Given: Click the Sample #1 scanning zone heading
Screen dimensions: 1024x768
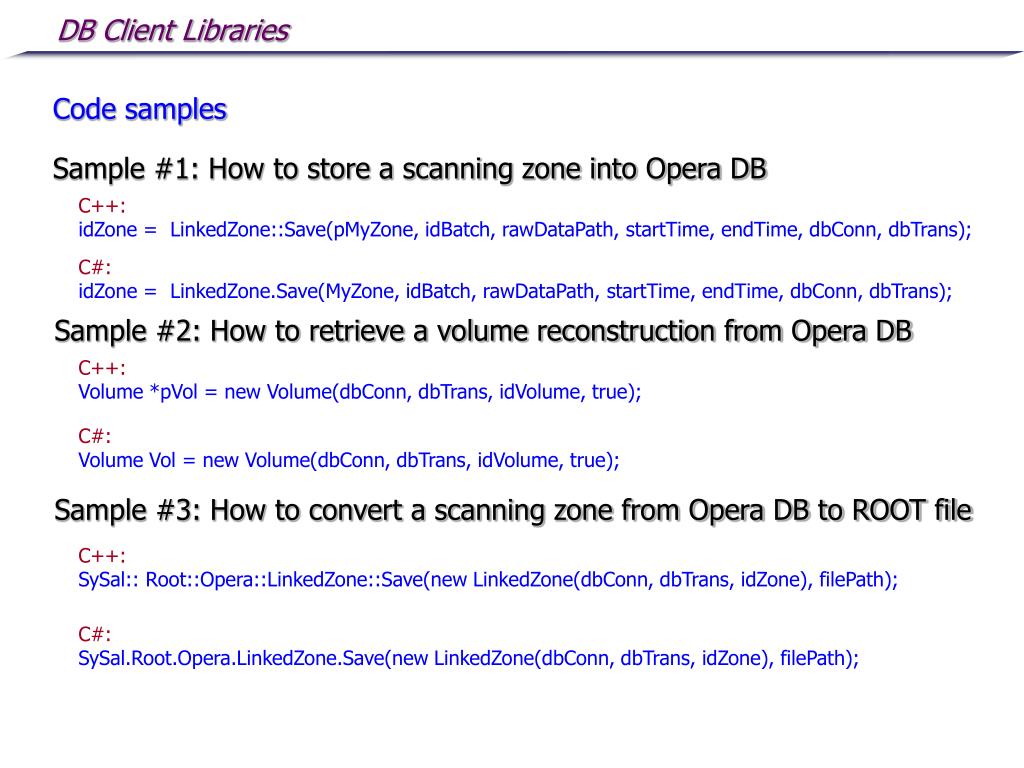Looking at the screenshot, I should (409, 169).
